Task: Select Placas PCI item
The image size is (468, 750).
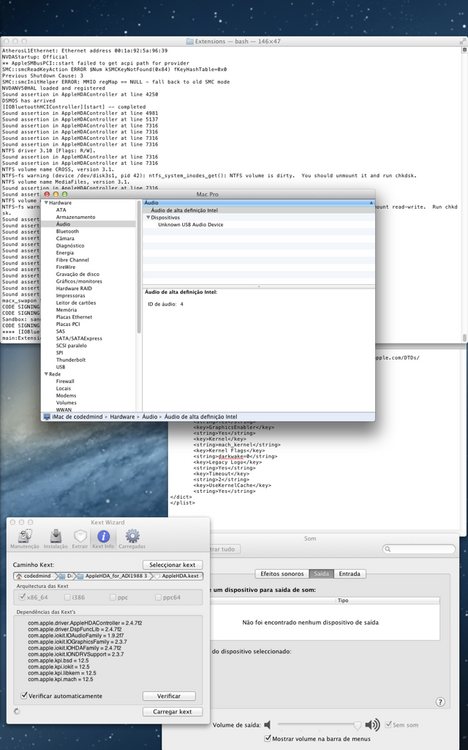Action: [68, 324]
